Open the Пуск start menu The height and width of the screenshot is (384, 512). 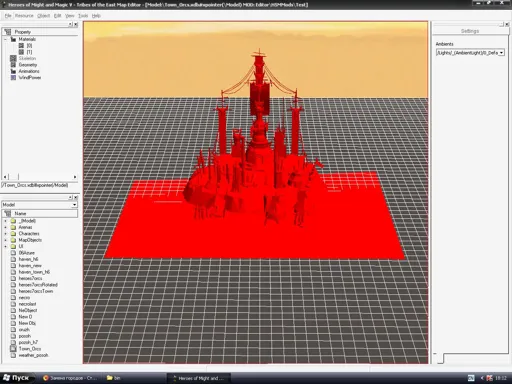tap(16, 378)
